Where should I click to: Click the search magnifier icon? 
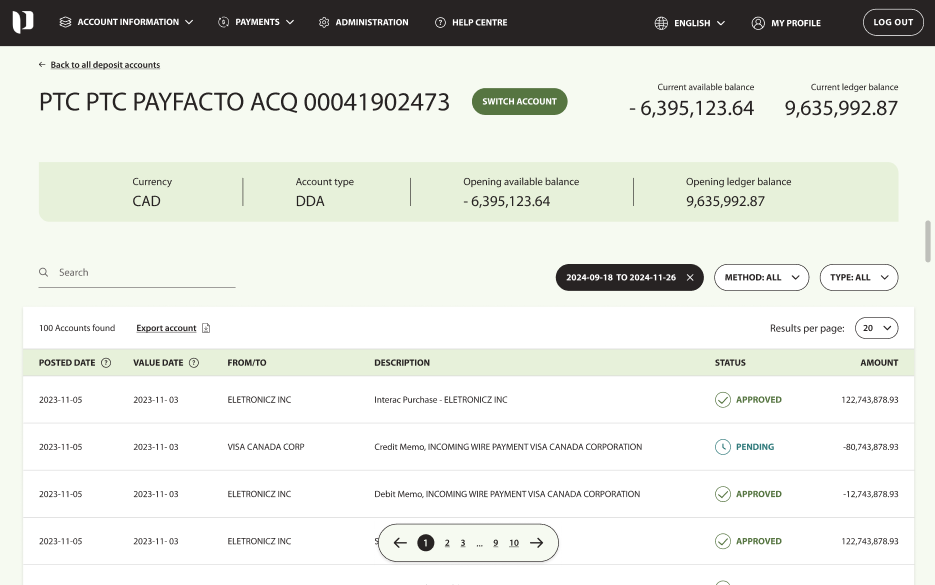(x=44, y=272)
